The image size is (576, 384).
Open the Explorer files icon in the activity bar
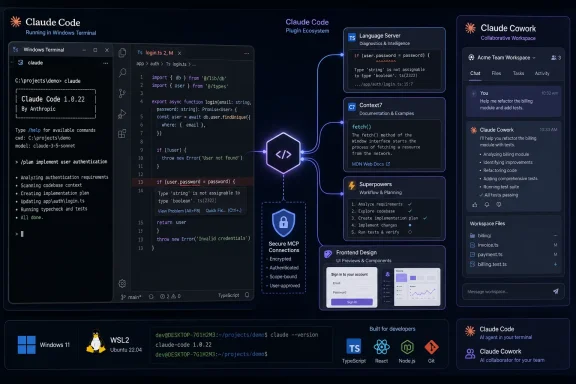(x=122, y=53)
